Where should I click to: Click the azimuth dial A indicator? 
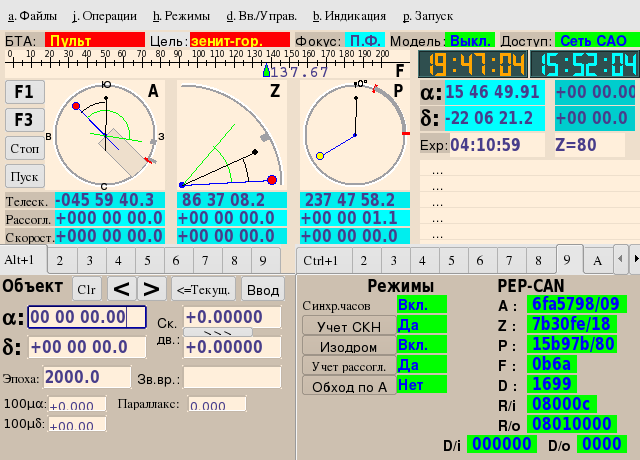[105, 136]
